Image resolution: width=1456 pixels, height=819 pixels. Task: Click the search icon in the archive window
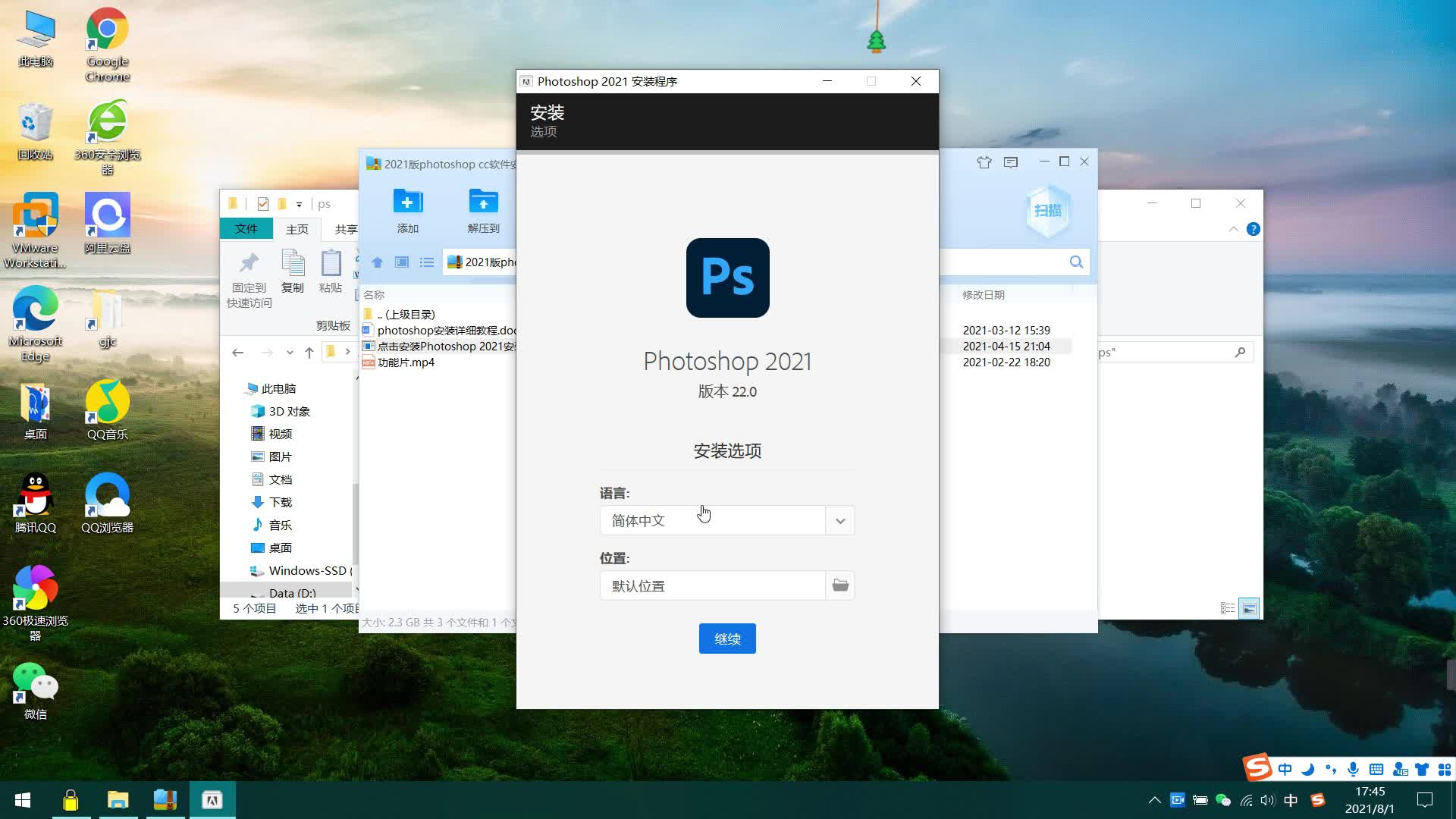pos(1076,262)
